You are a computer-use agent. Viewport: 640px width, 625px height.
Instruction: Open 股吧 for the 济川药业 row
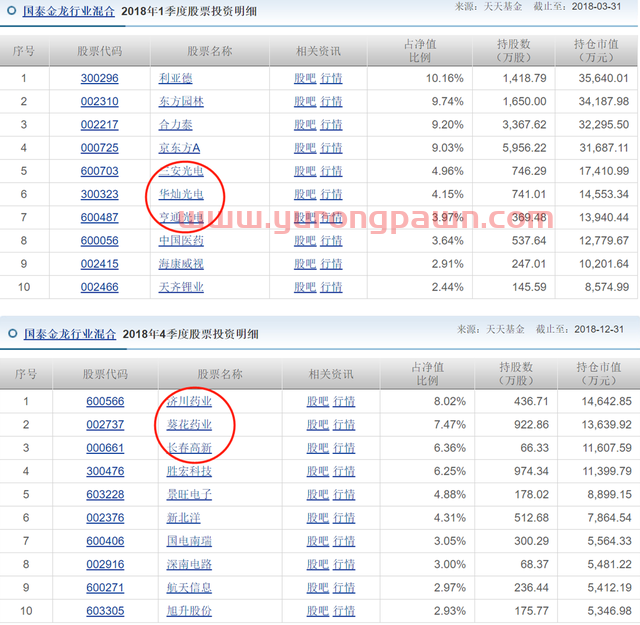tap(318, 401)
